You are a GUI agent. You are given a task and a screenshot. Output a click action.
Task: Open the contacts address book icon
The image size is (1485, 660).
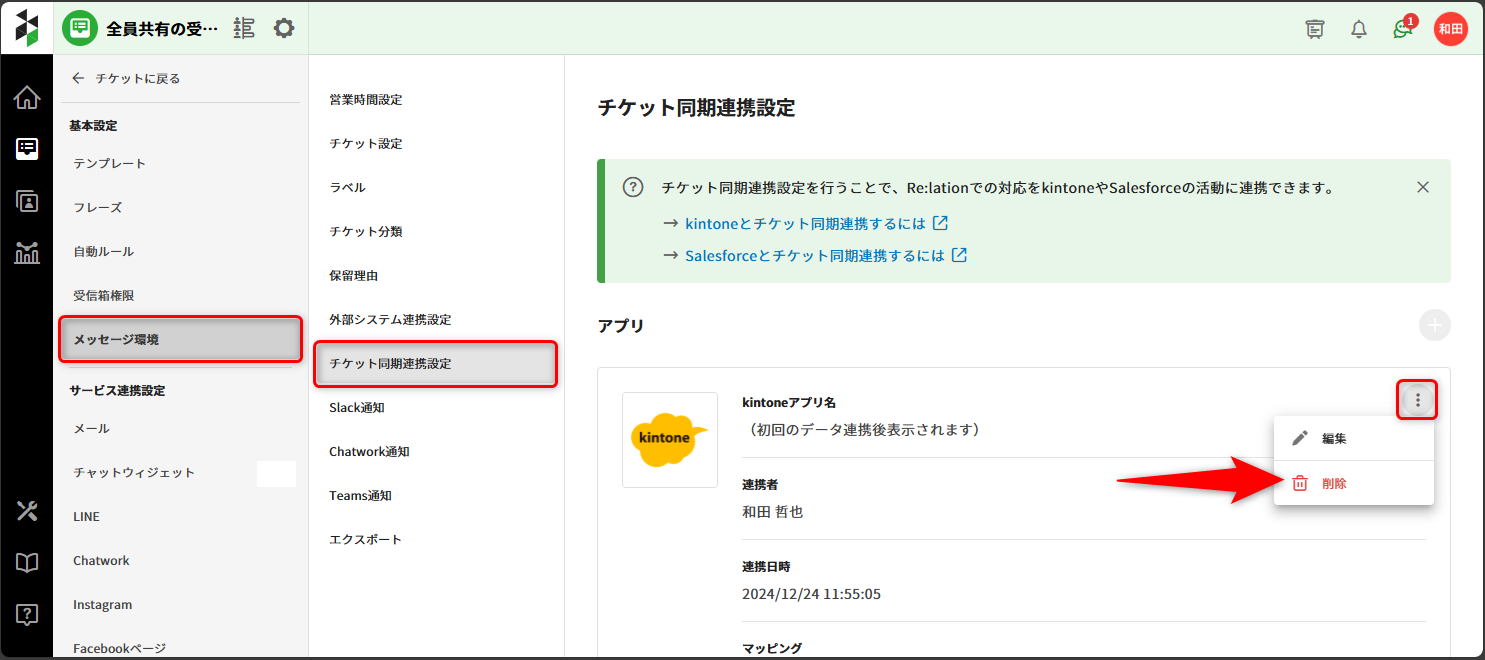tap(27, 201)
